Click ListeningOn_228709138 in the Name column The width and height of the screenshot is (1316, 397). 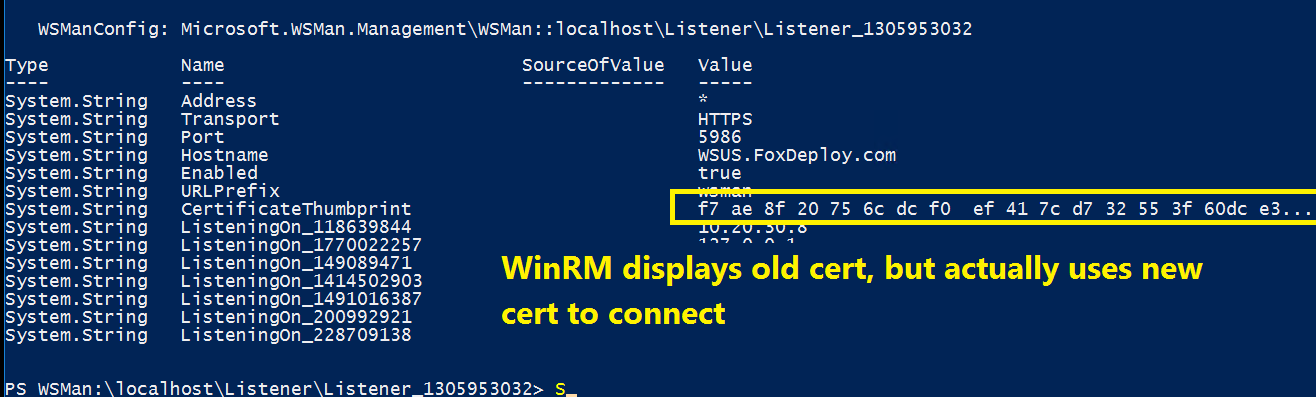(x=296, y=335)
